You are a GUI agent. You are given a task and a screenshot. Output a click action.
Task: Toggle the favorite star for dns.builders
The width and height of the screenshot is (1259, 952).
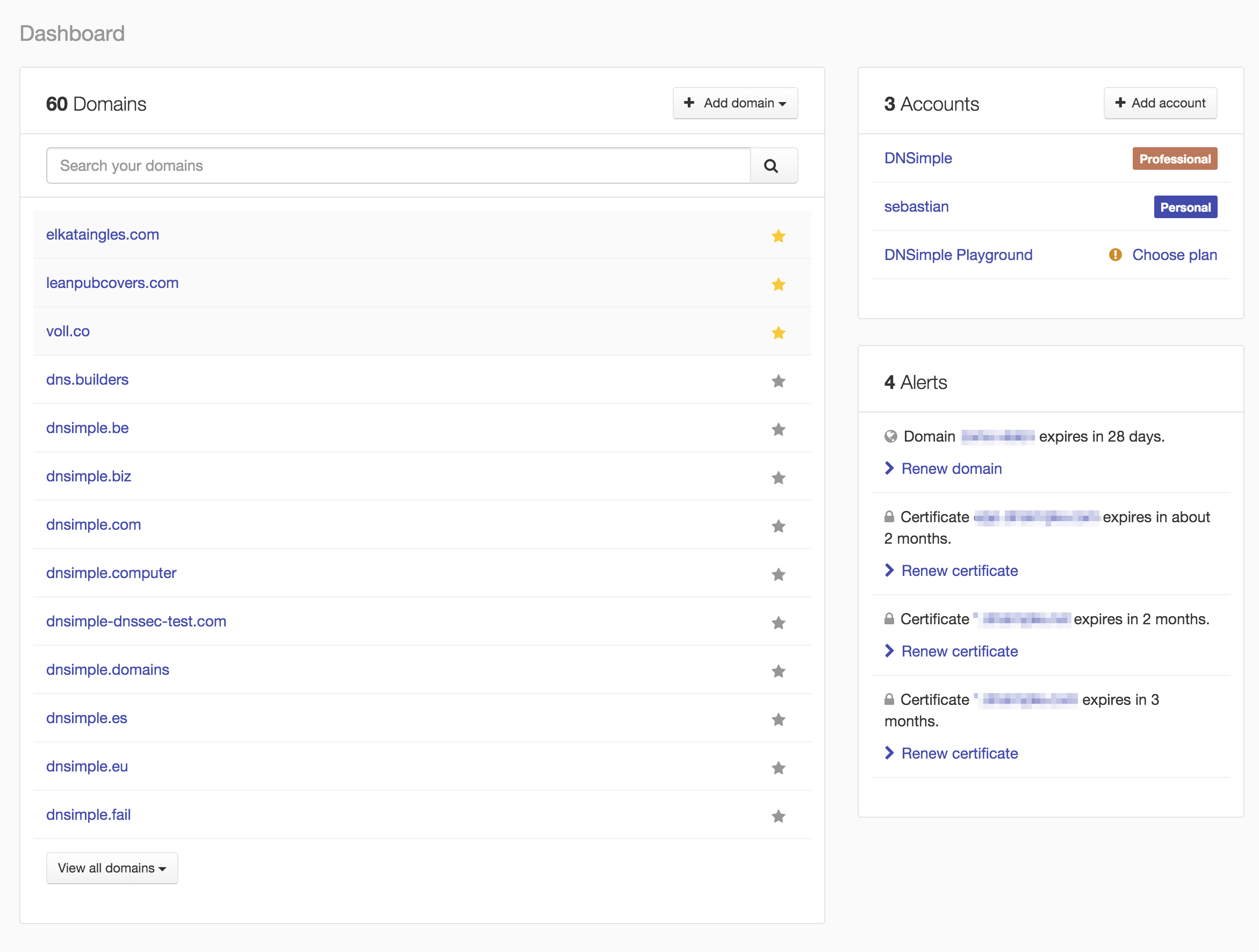tap(778, 380)
